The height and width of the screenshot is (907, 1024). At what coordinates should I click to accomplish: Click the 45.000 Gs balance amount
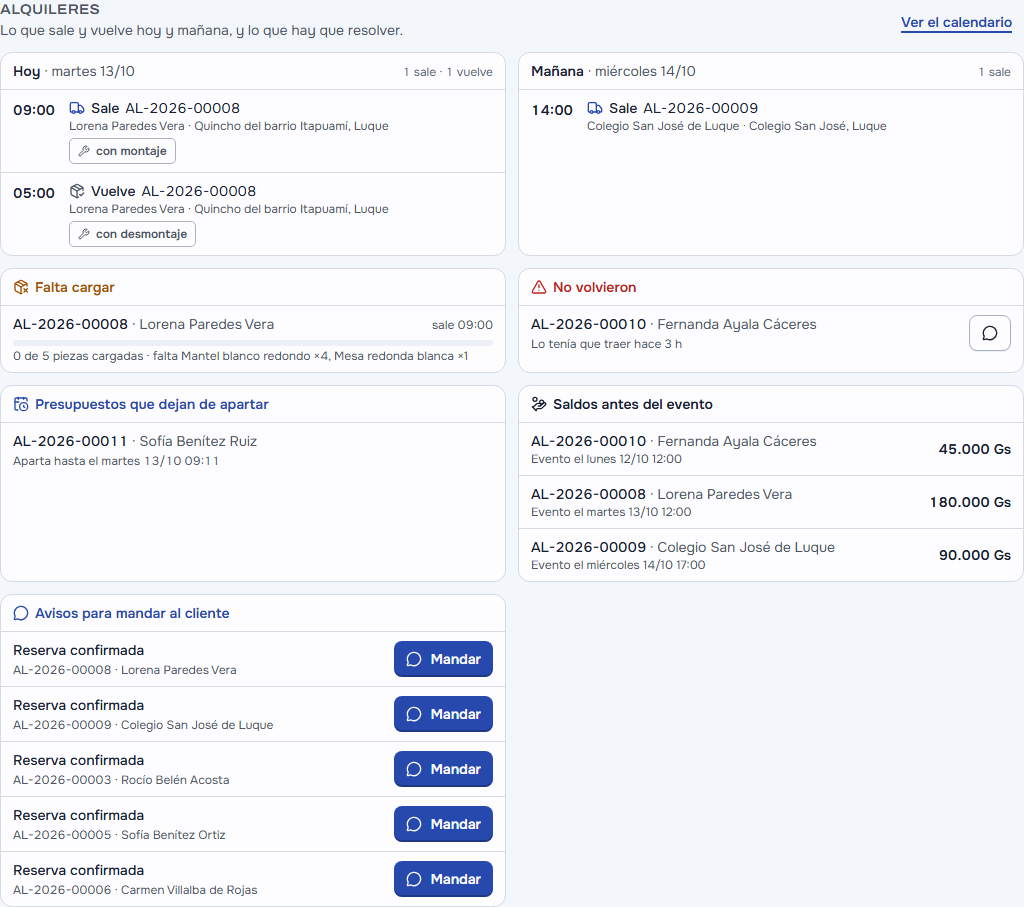pyautogui.click(x=974, y=449)
